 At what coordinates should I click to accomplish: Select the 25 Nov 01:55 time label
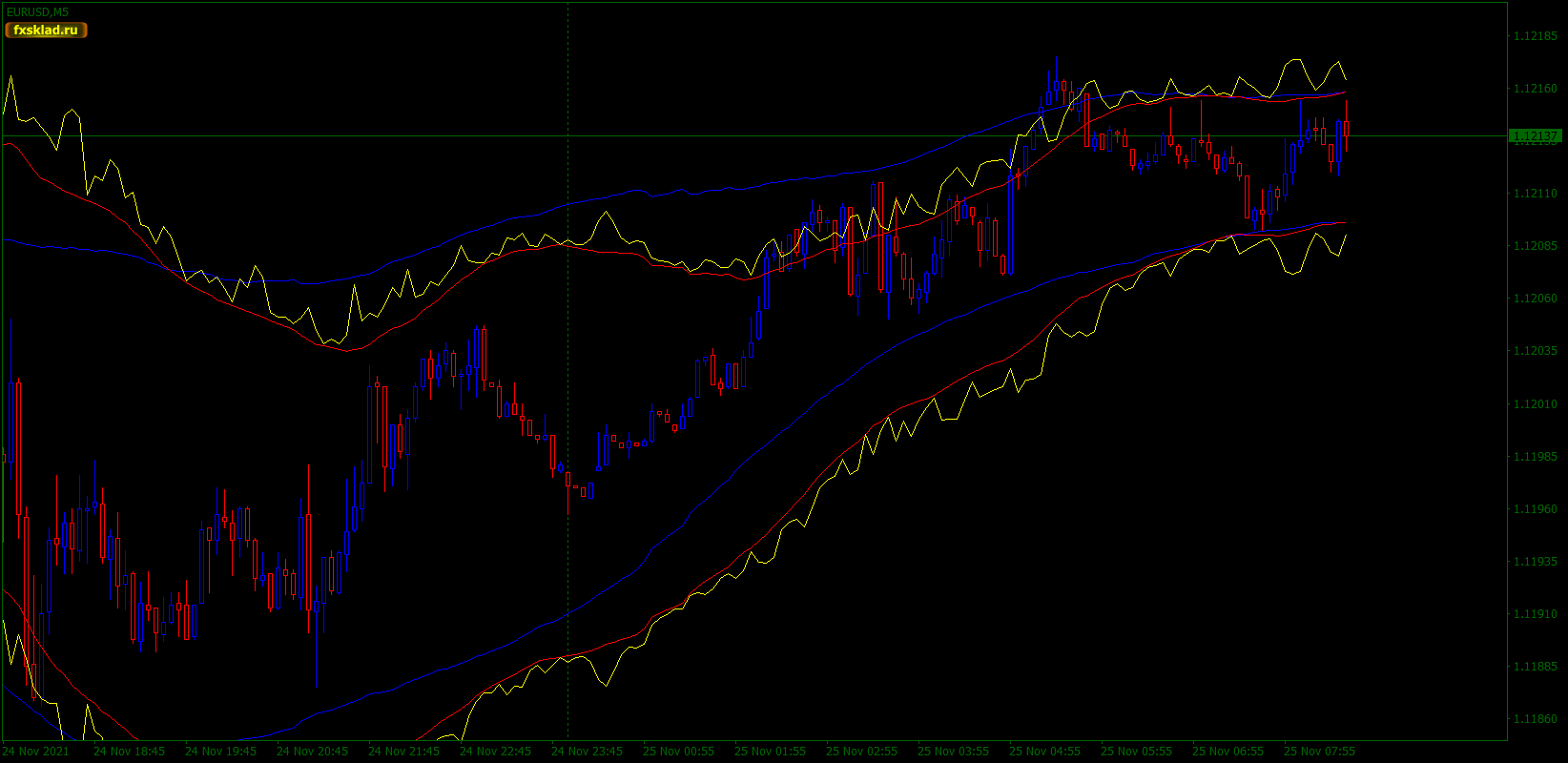770,752
